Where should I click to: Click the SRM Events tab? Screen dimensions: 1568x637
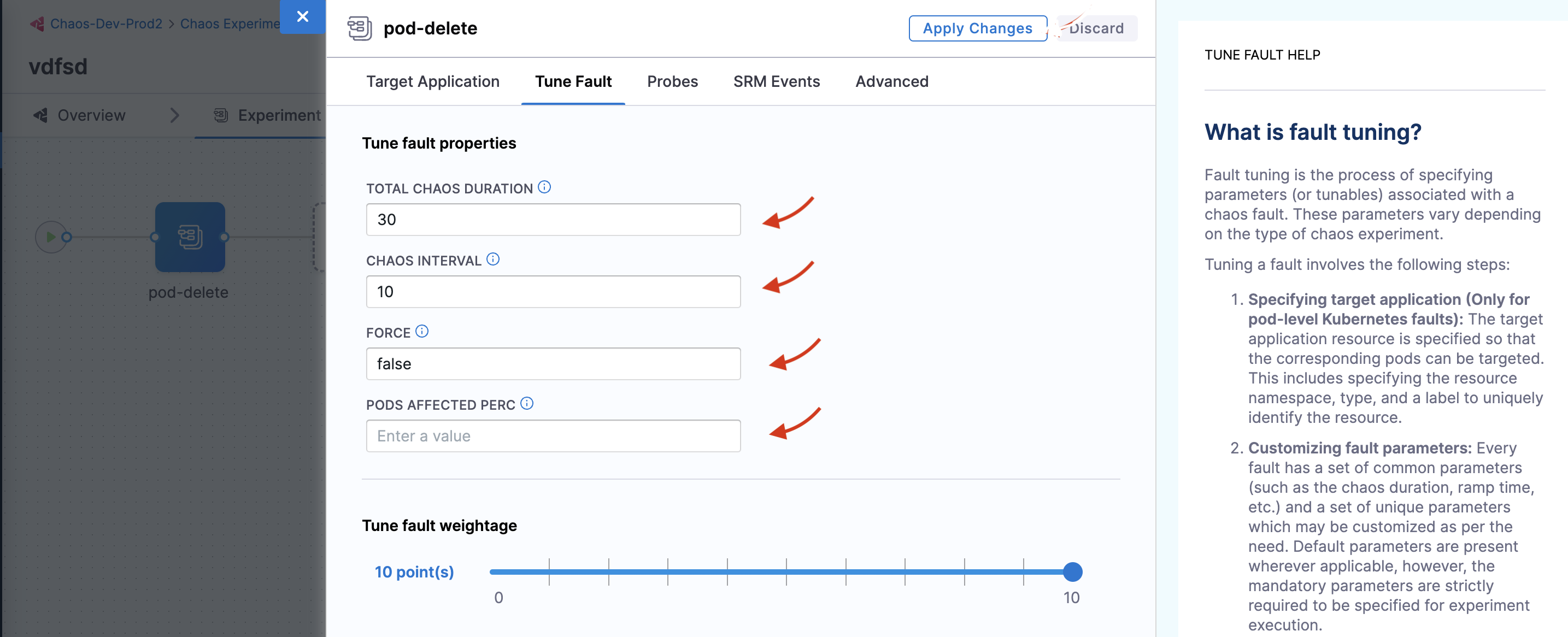point(776,80)
